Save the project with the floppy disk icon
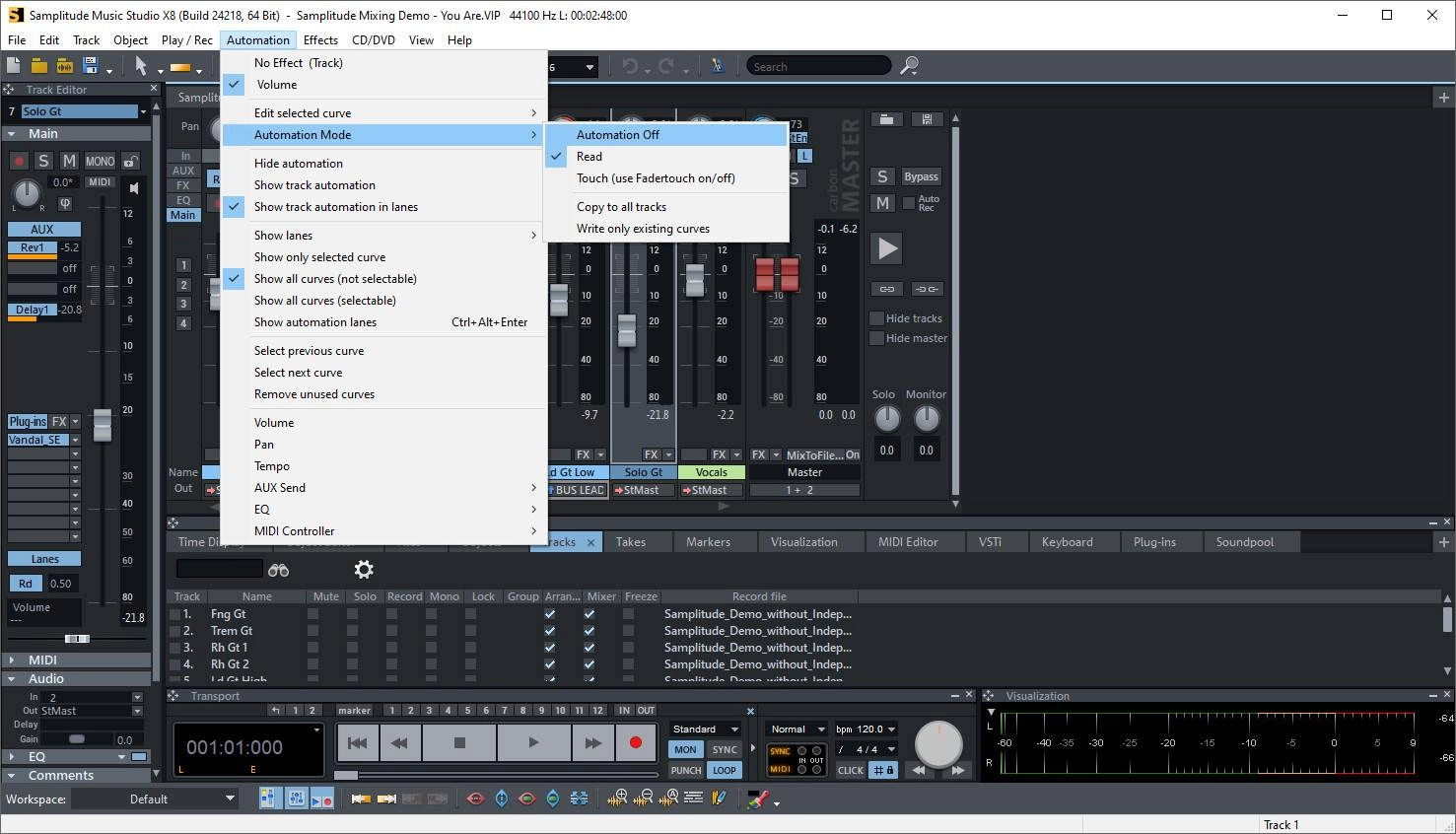1456x834 pixels. [x=91, y=66]
